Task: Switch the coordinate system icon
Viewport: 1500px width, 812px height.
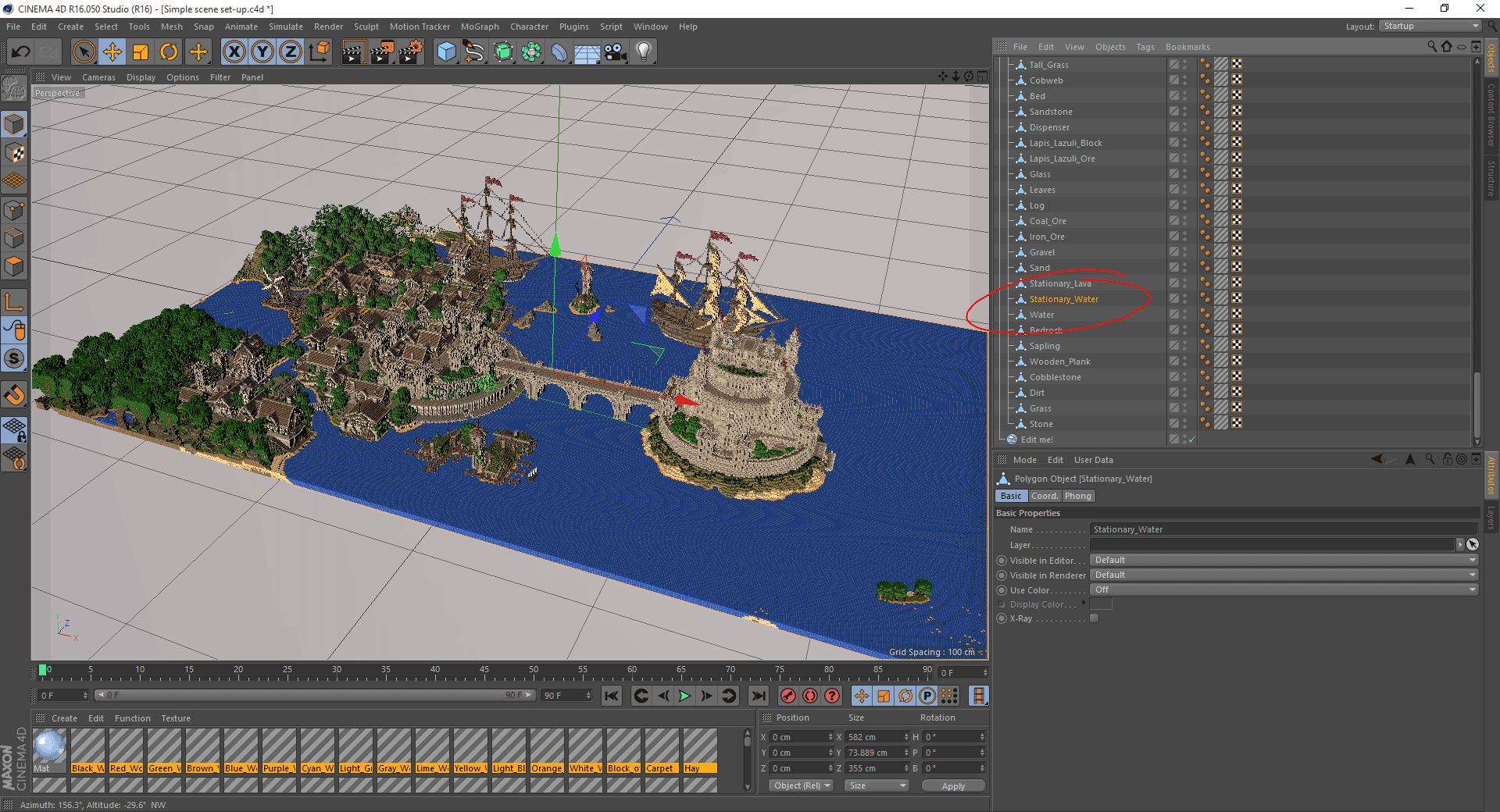Action: click(x=320, y=52)
